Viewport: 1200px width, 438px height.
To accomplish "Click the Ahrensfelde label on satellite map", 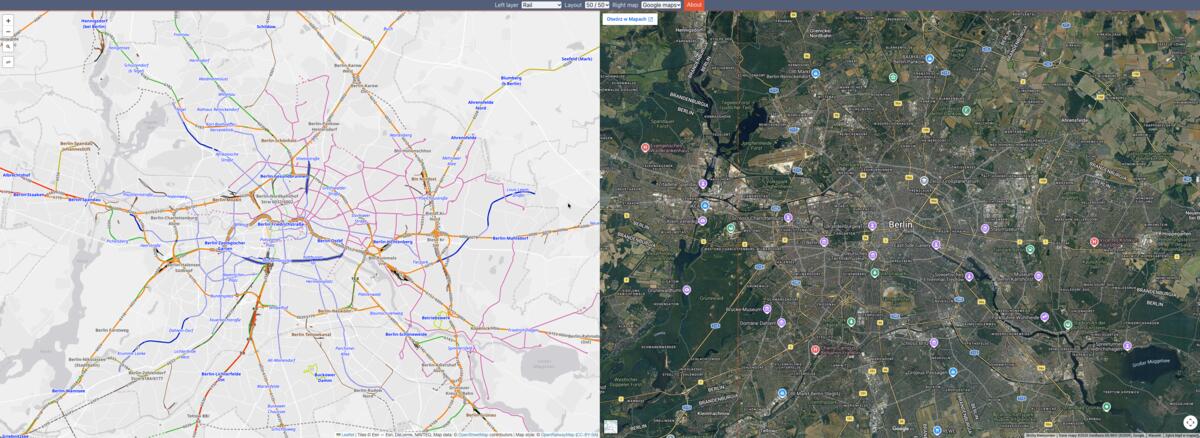I will click(x=1076, y=118).
